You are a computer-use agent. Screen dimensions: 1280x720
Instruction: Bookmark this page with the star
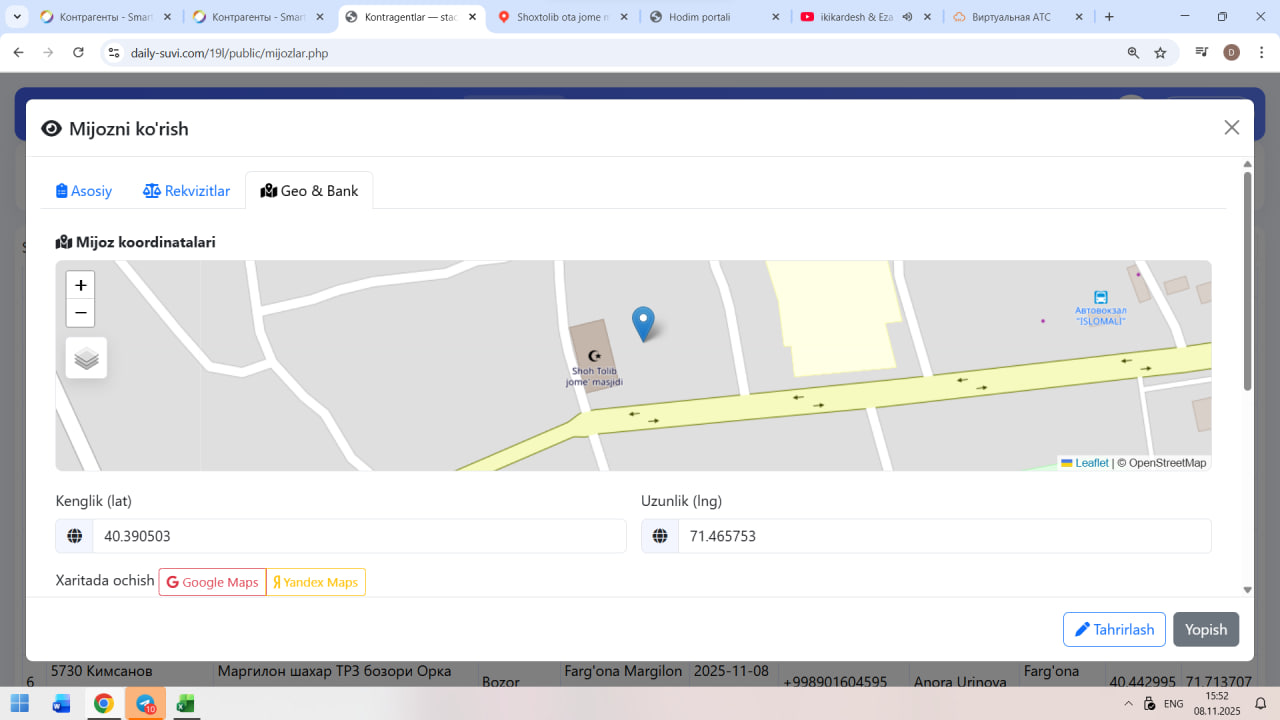coord(1160,53)
